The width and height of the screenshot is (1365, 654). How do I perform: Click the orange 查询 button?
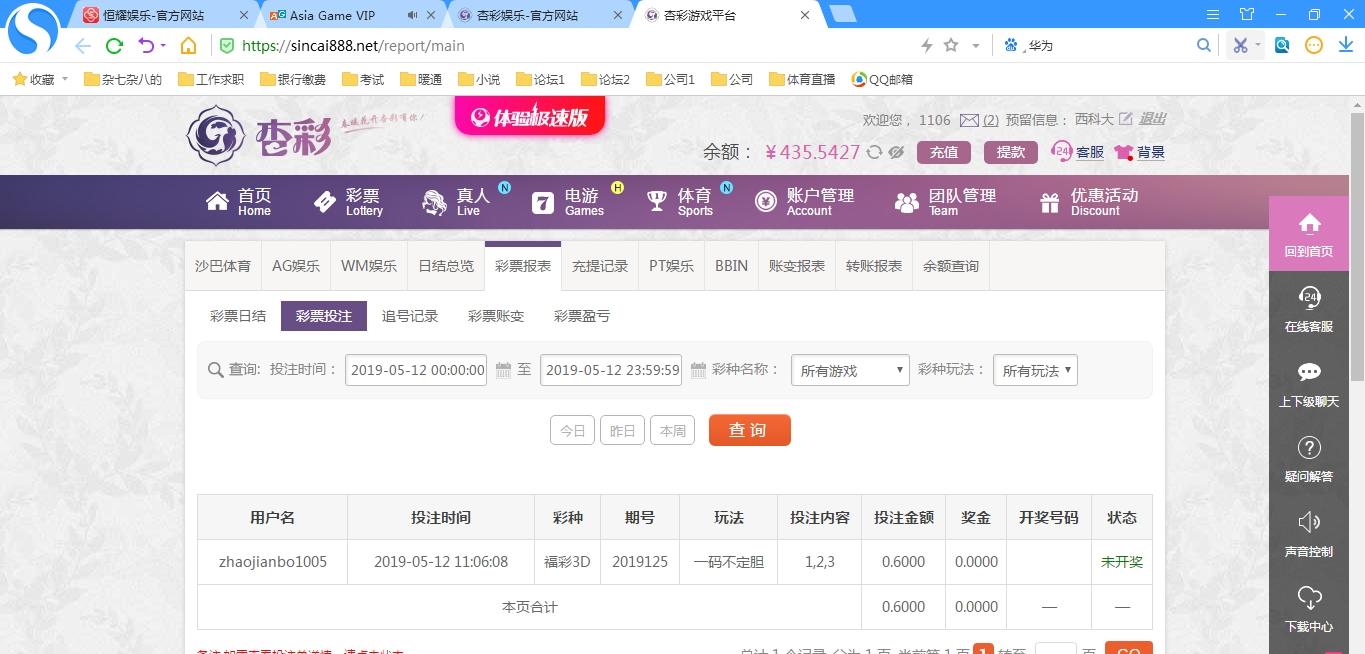pyautogui.click(x=750, y=430)
